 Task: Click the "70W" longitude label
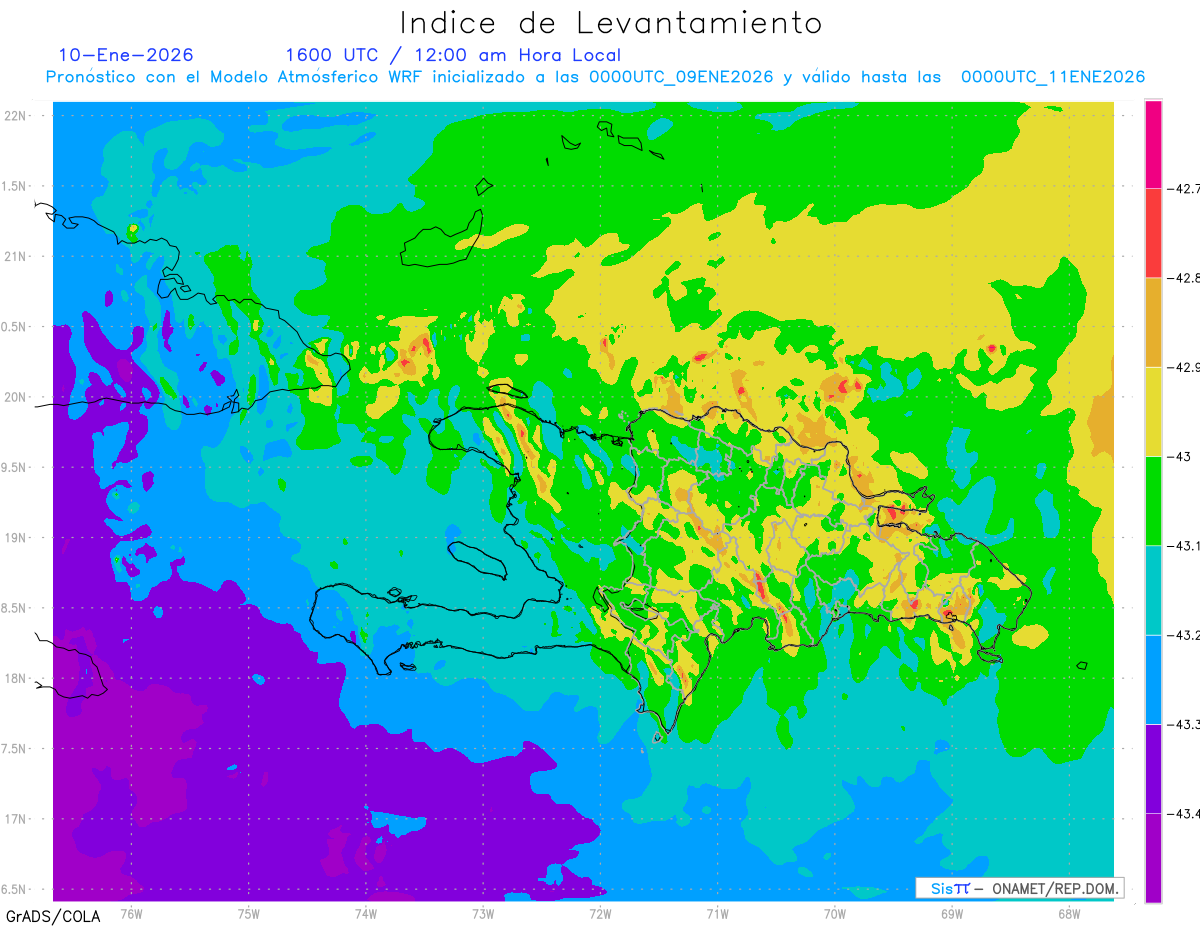click(835, 913)
